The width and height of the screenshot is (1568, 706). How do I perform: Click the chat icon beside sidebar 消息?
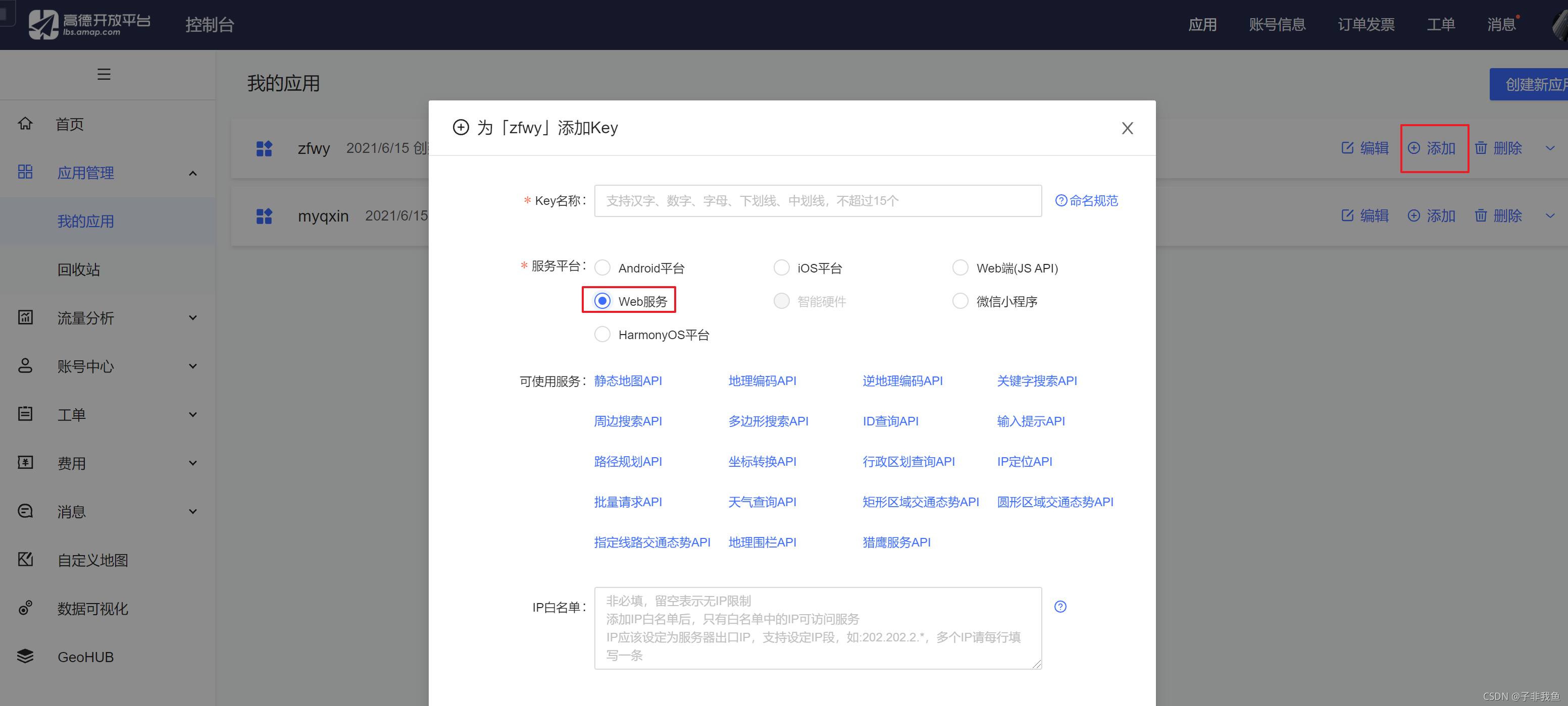coord(25,511)
